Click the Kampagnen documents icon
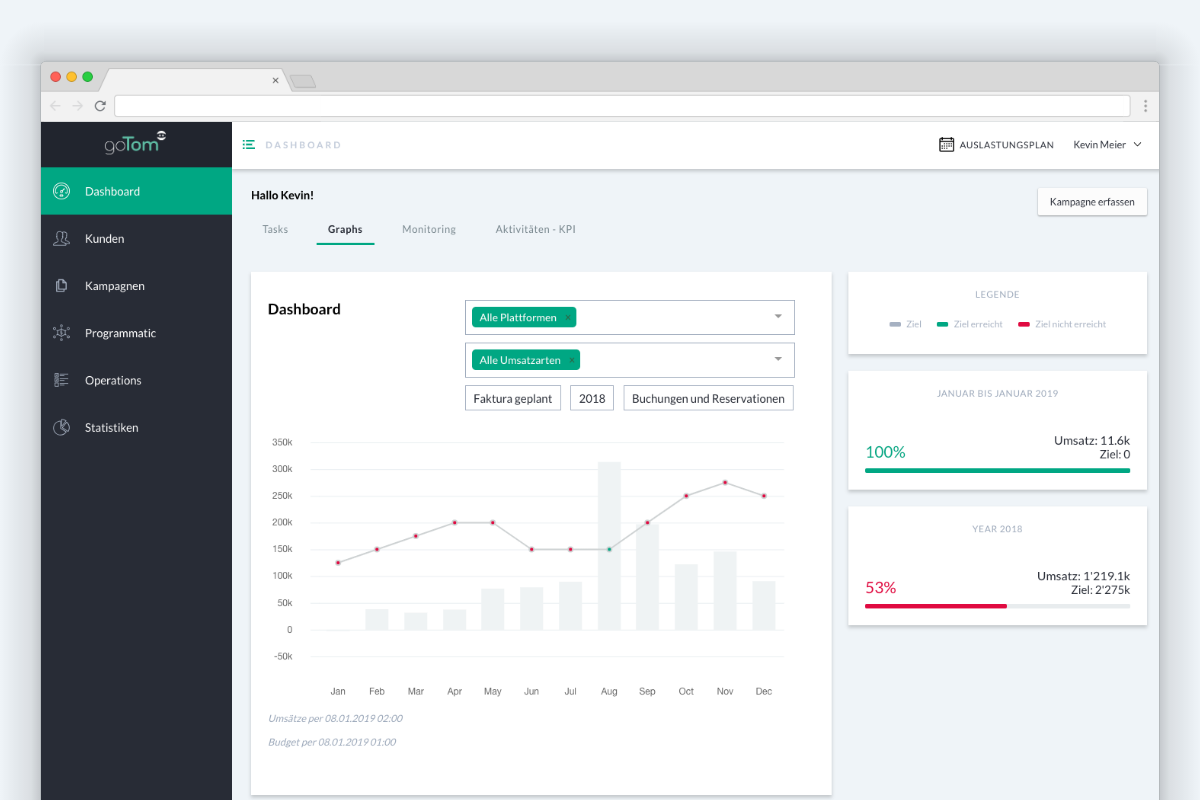 point(61,286)
